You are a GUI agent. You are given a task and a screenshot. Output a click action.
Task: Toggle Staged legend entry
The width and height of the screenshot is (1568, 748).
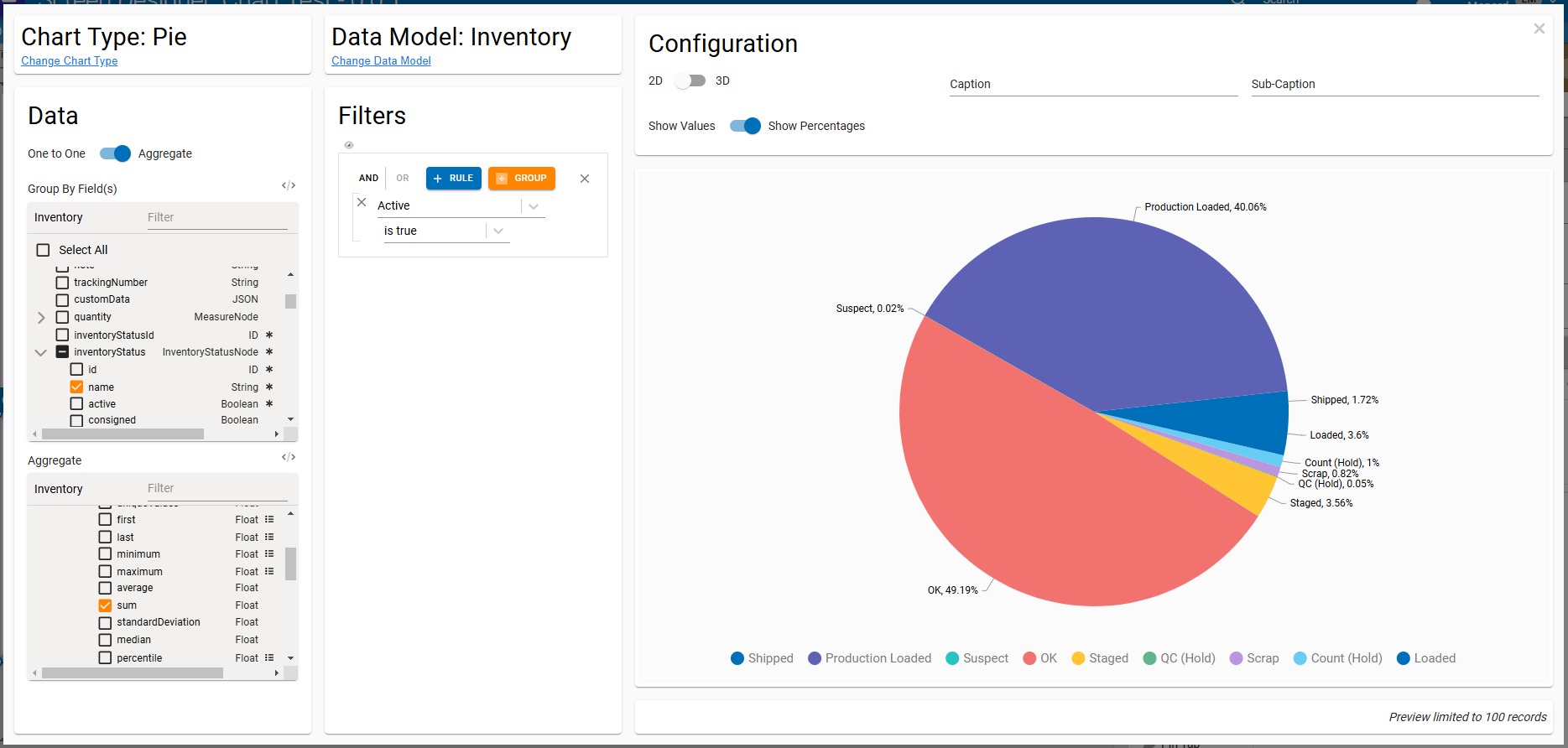1100,658
